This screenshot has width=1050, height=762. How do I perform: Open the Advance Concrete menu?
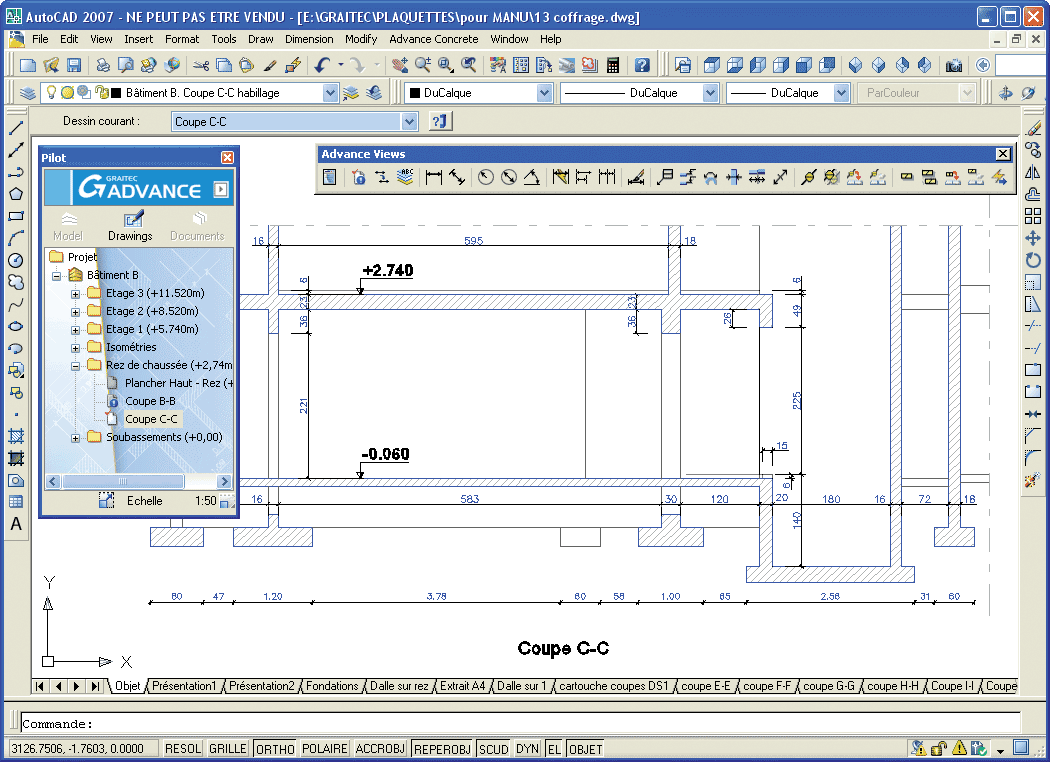[433, 39]
